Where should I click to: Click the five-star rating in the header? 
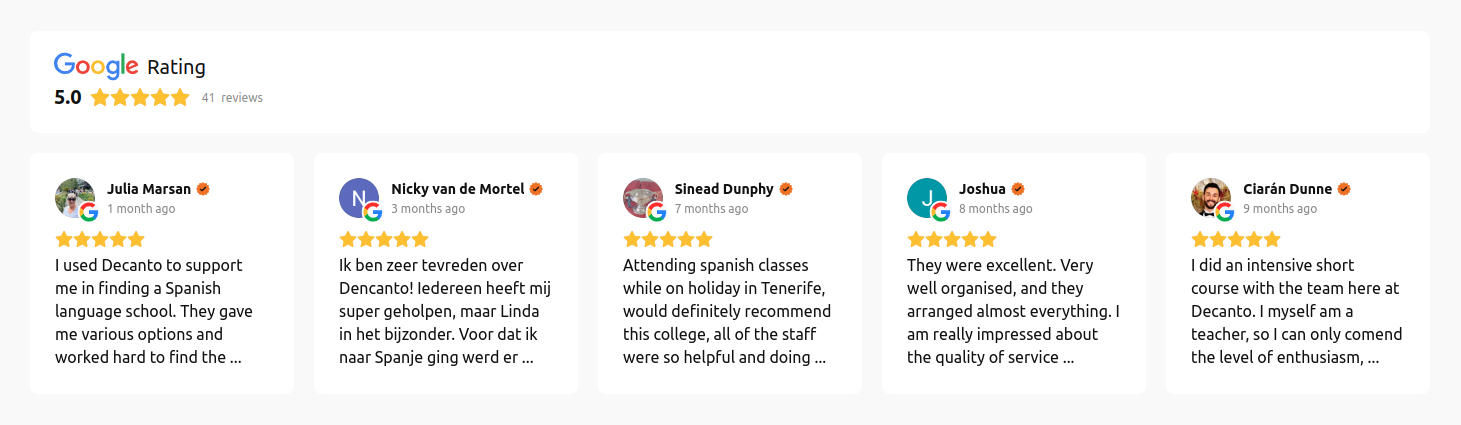click(140, 98)
